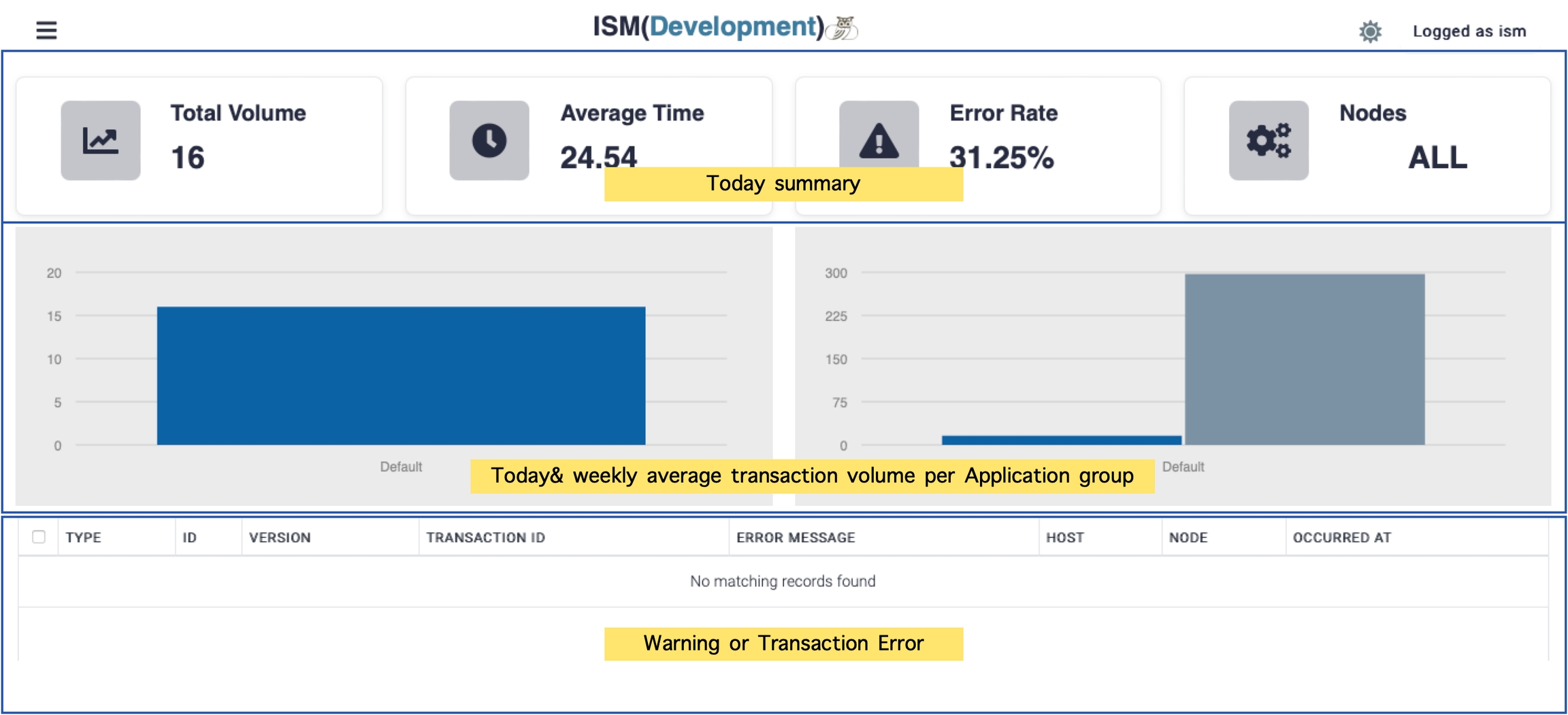Toggle the select-all checkbox in table header
1568x715 pixels.
point(39,537)
